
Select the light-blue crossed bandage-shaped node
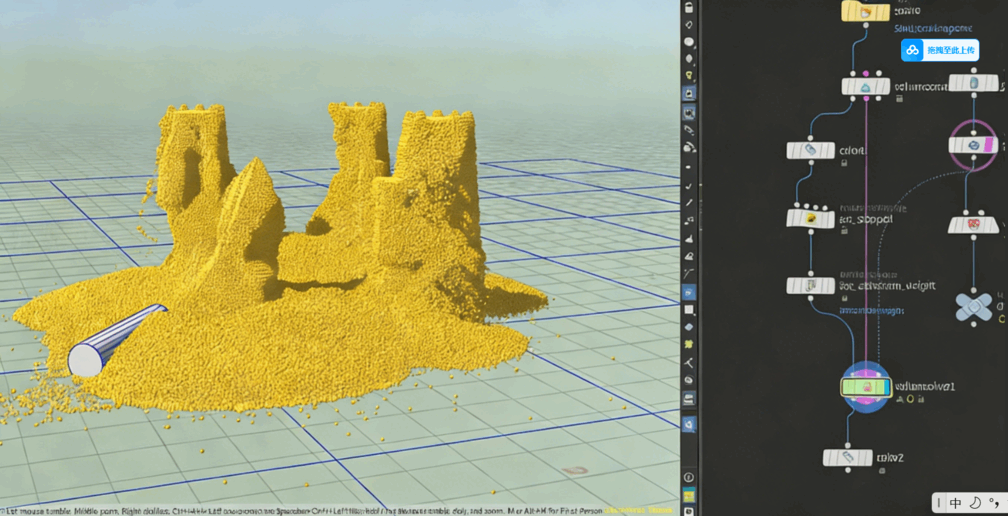tap(973, 306)
